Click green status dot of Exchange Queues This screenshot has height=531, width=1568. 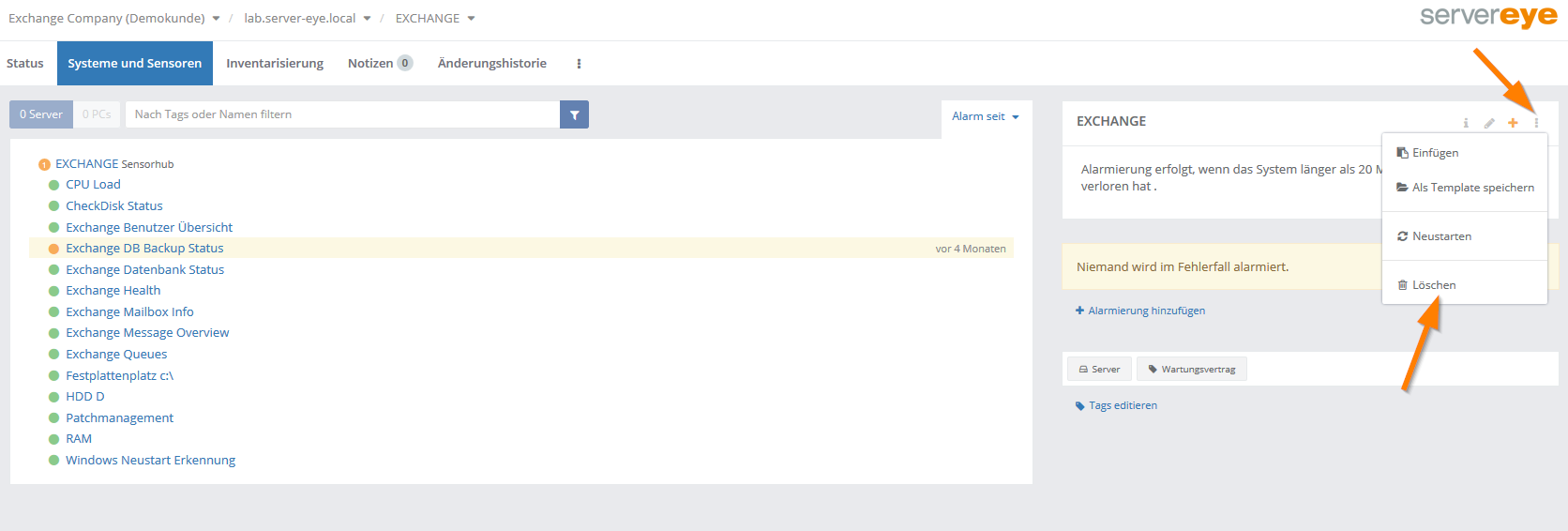coord(54,355)
